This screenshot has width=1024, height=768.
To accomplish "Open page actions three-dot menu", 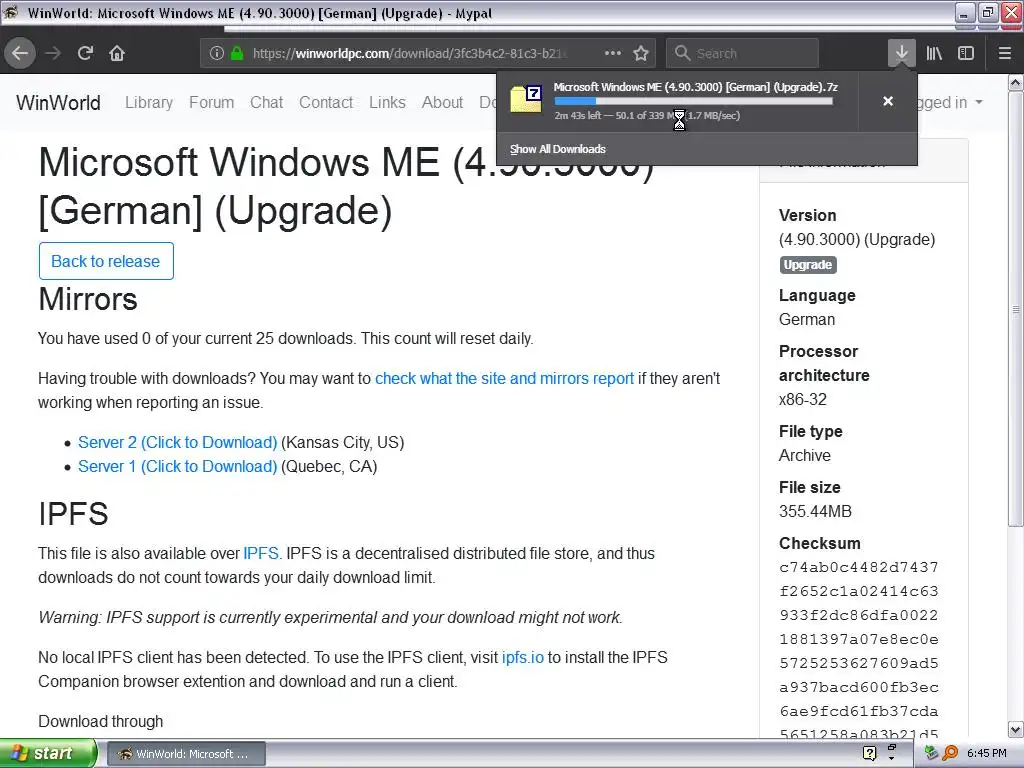I will [x=613, y=53].
